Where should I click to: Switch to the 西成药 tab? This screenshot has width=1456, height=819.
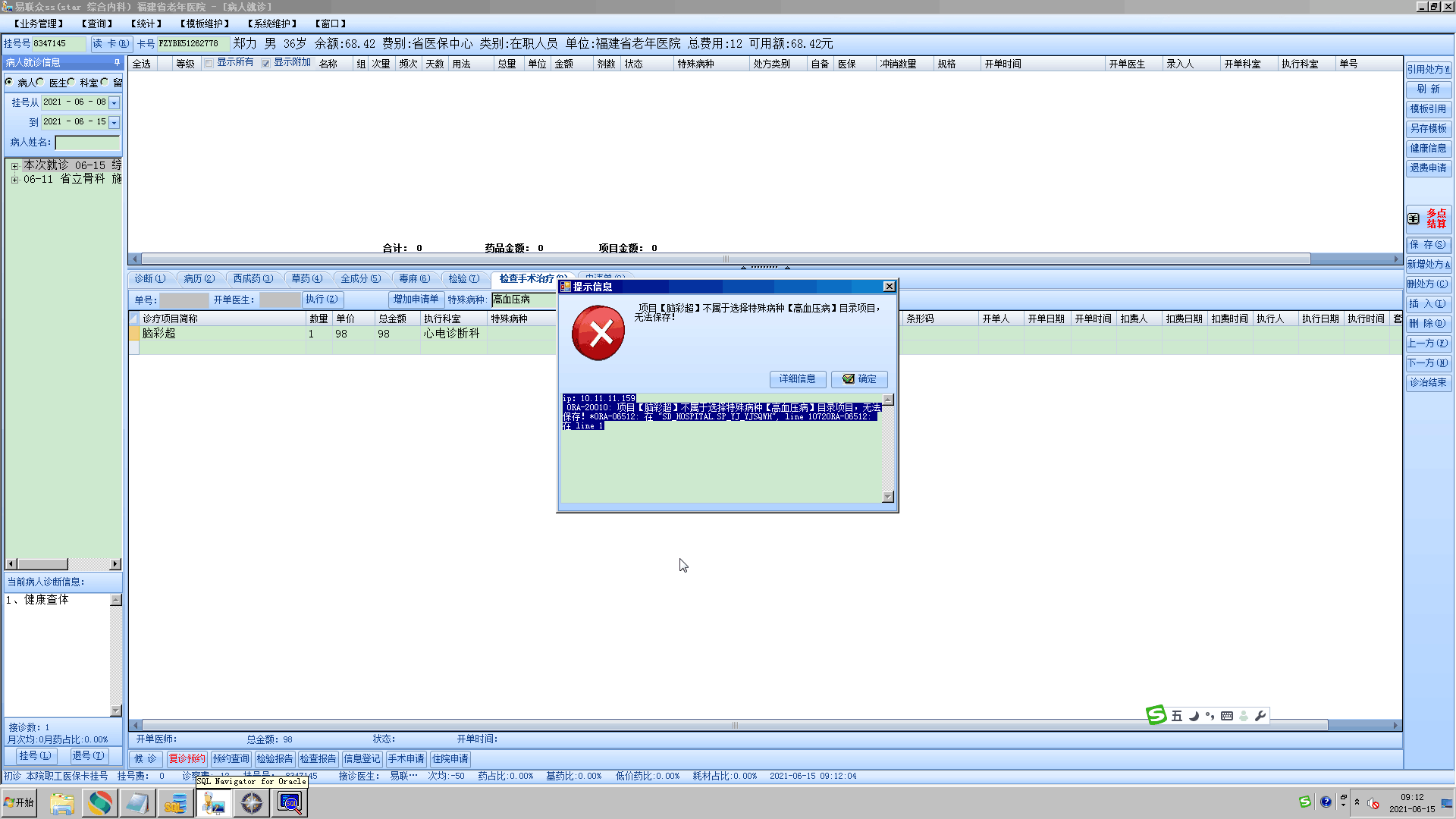tap(253, 278)
